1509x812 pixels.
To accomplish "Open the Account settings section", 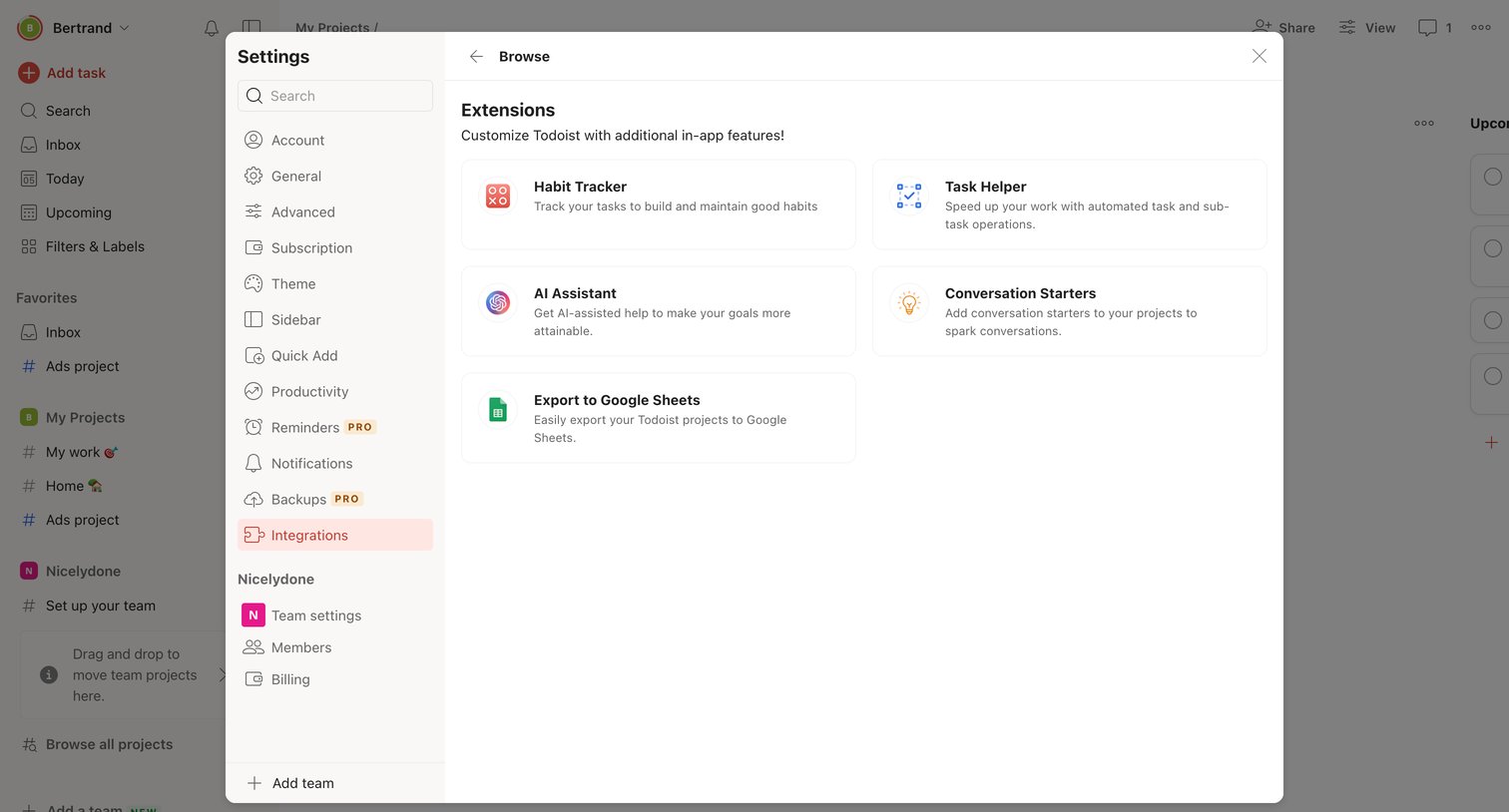I will [x=335, y=141].
